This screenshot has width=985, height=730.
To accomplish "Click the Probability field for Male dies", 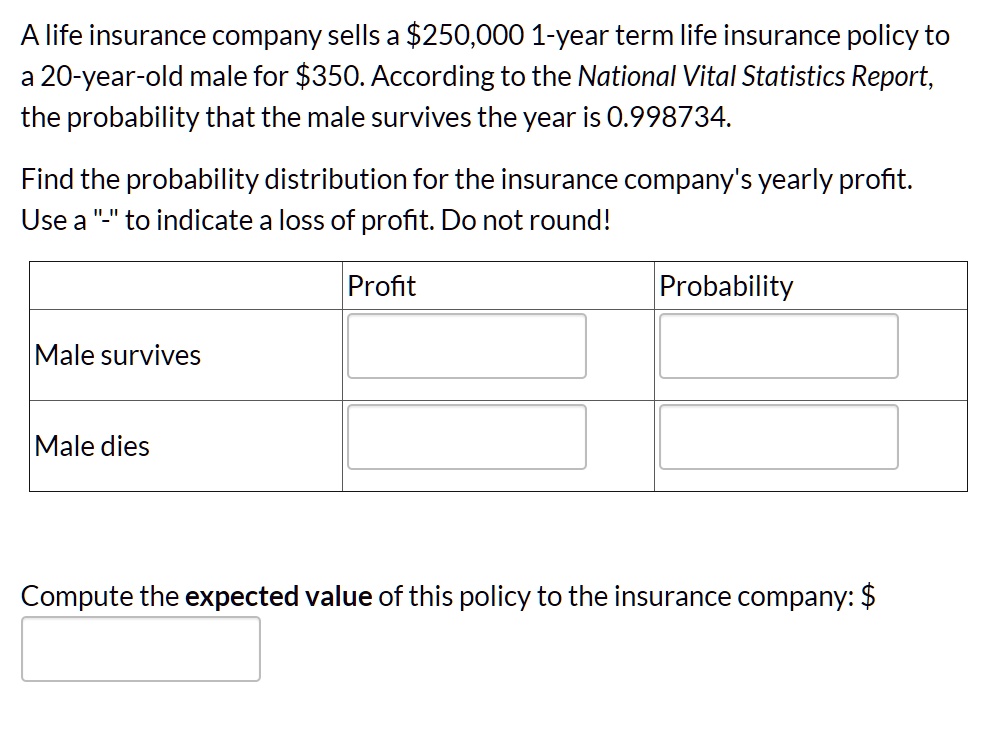I will (778, 437).
